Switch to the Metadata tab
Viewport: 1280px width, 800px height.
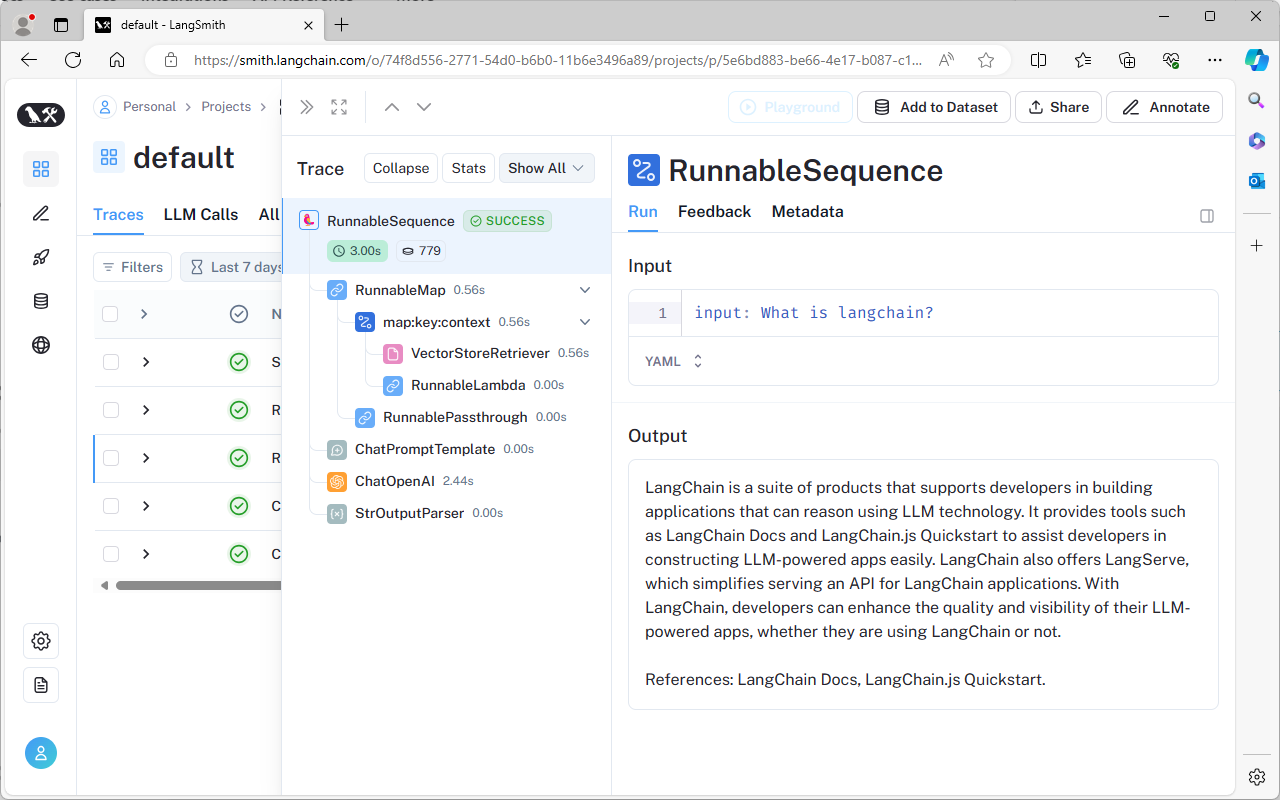807,212
